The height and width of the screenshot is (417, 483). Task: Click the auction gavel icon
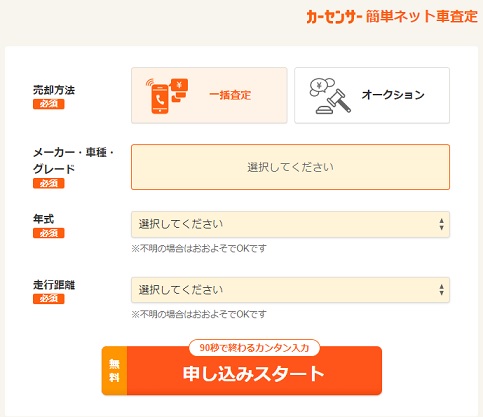point(330,96)
